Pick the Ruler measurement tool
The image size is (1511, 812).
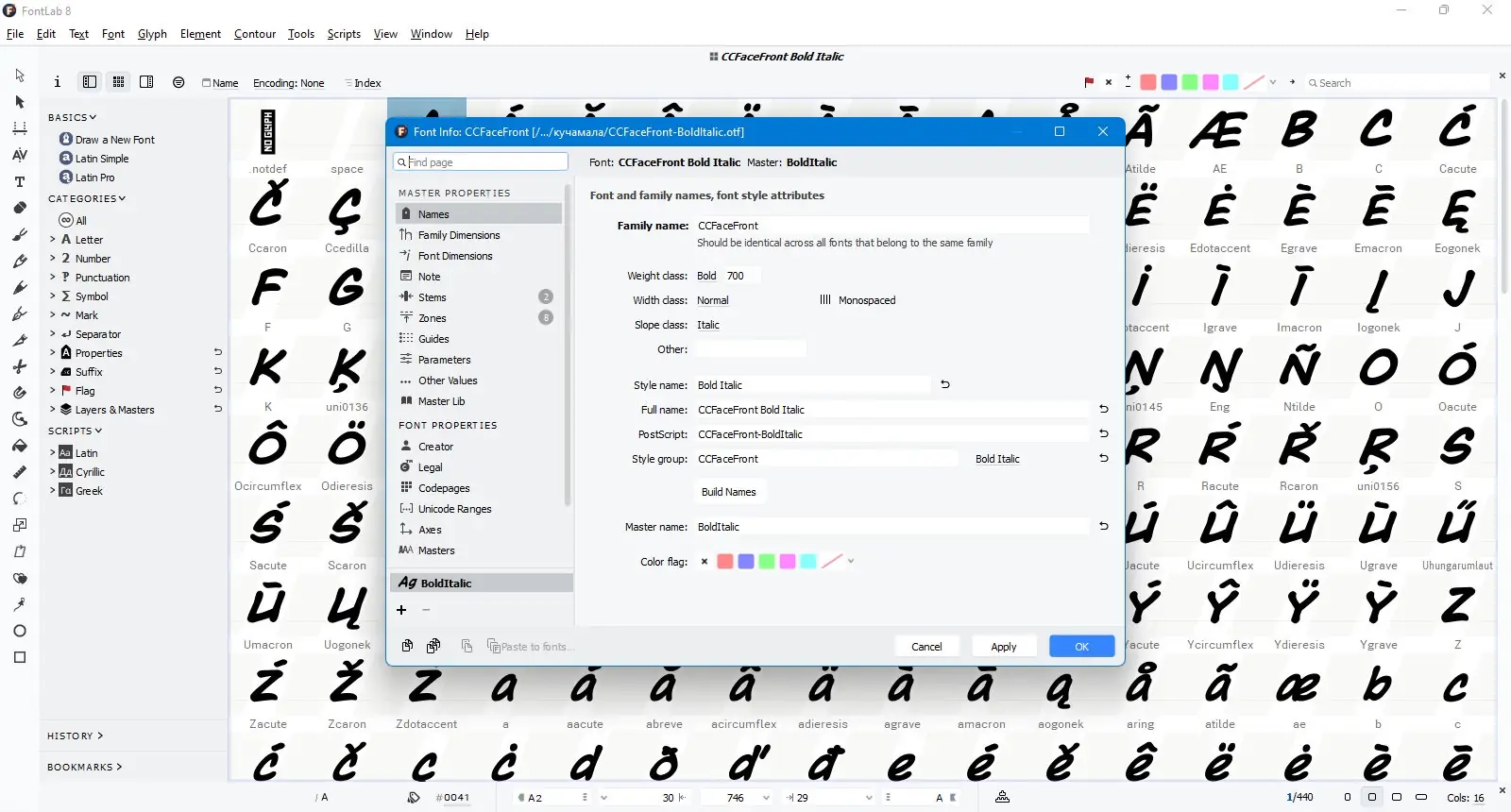[20, 472]
